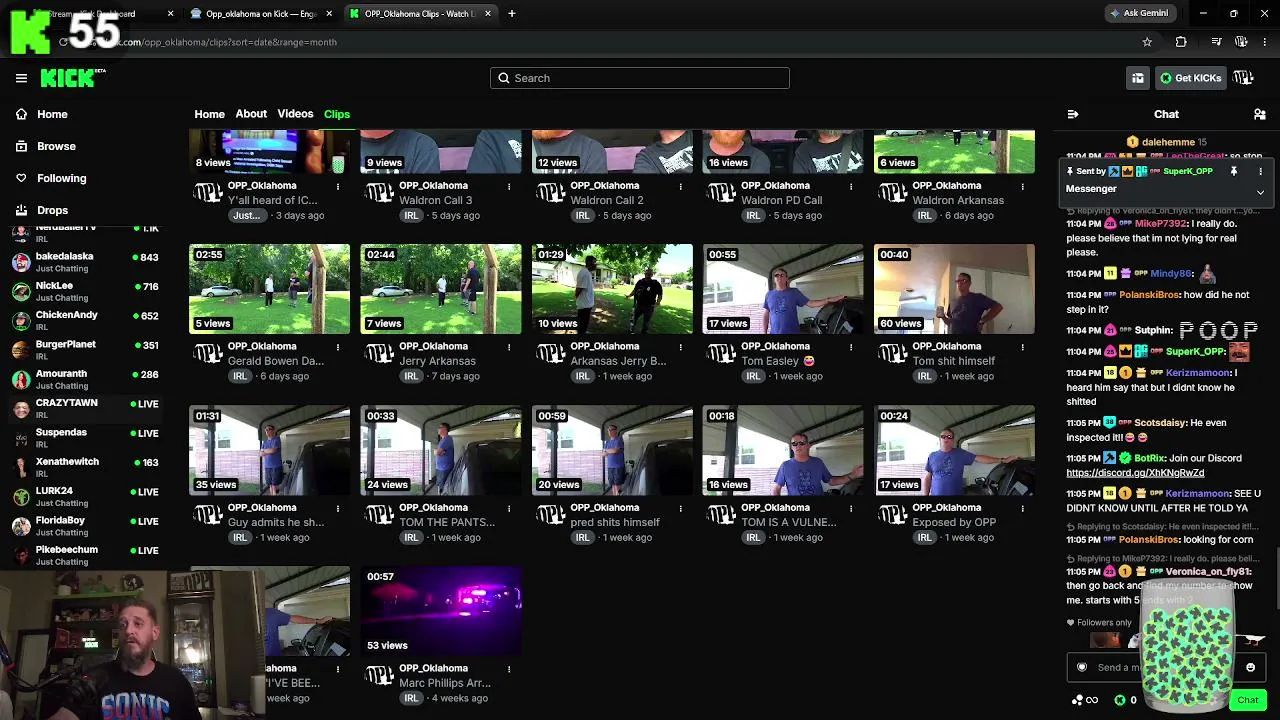Open CRAZYTAWN live channel in sidebar
The image size is (1280, 720).
click(86, 408)
